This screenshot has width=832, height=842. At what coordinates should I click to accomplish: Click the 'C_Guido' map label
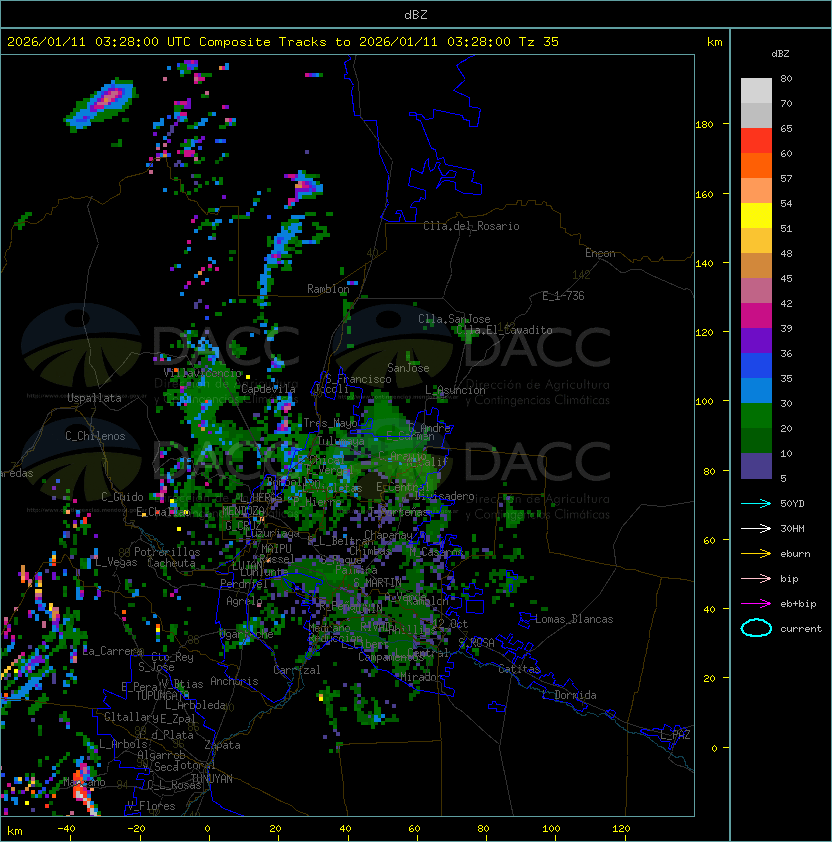pyautogui.click(x=122, y=497)
